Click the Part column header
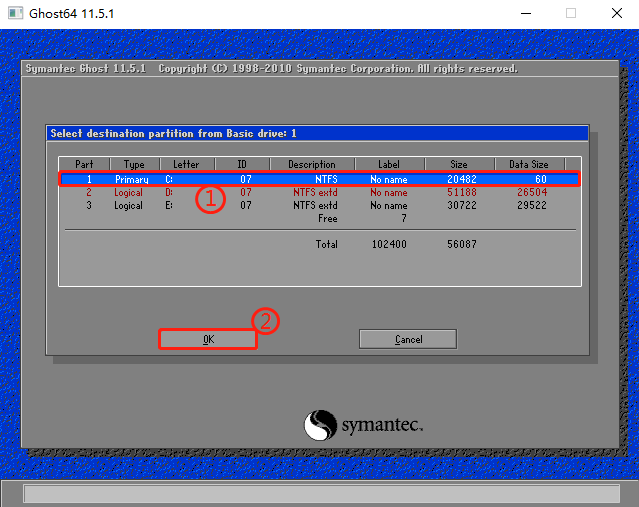The image size is (639, 507). [84, 164]
